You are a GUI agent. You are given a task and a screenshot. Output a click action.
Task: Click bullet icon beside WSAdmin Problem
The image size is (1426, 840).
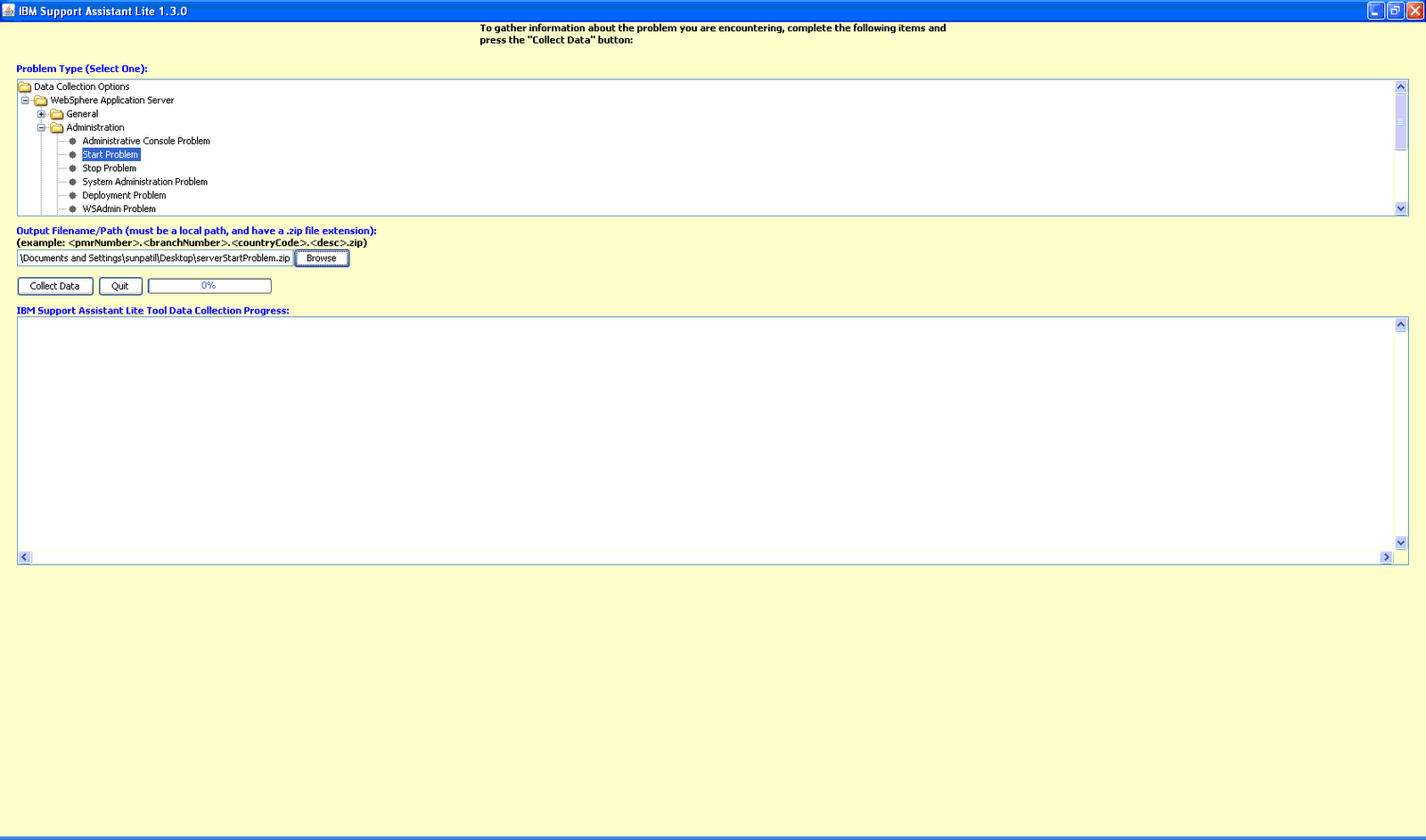[73, 209]
